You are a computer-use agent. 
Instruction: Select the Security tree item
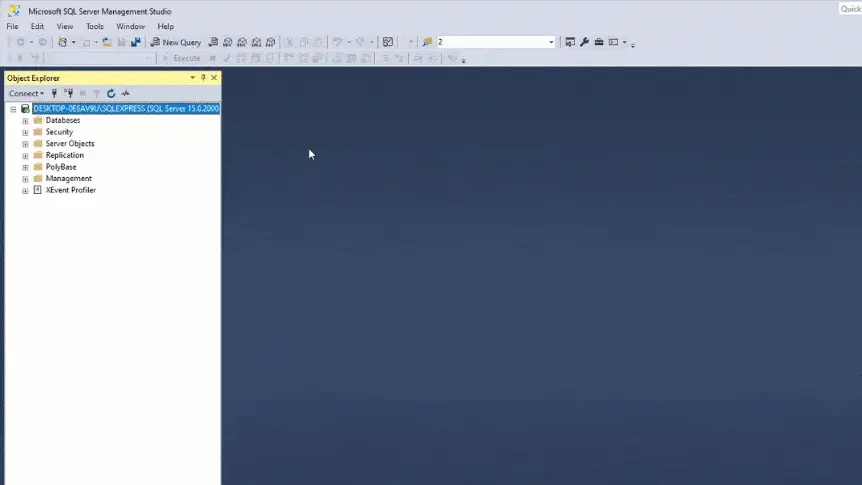pyautogui.click(x=59, y=132)
